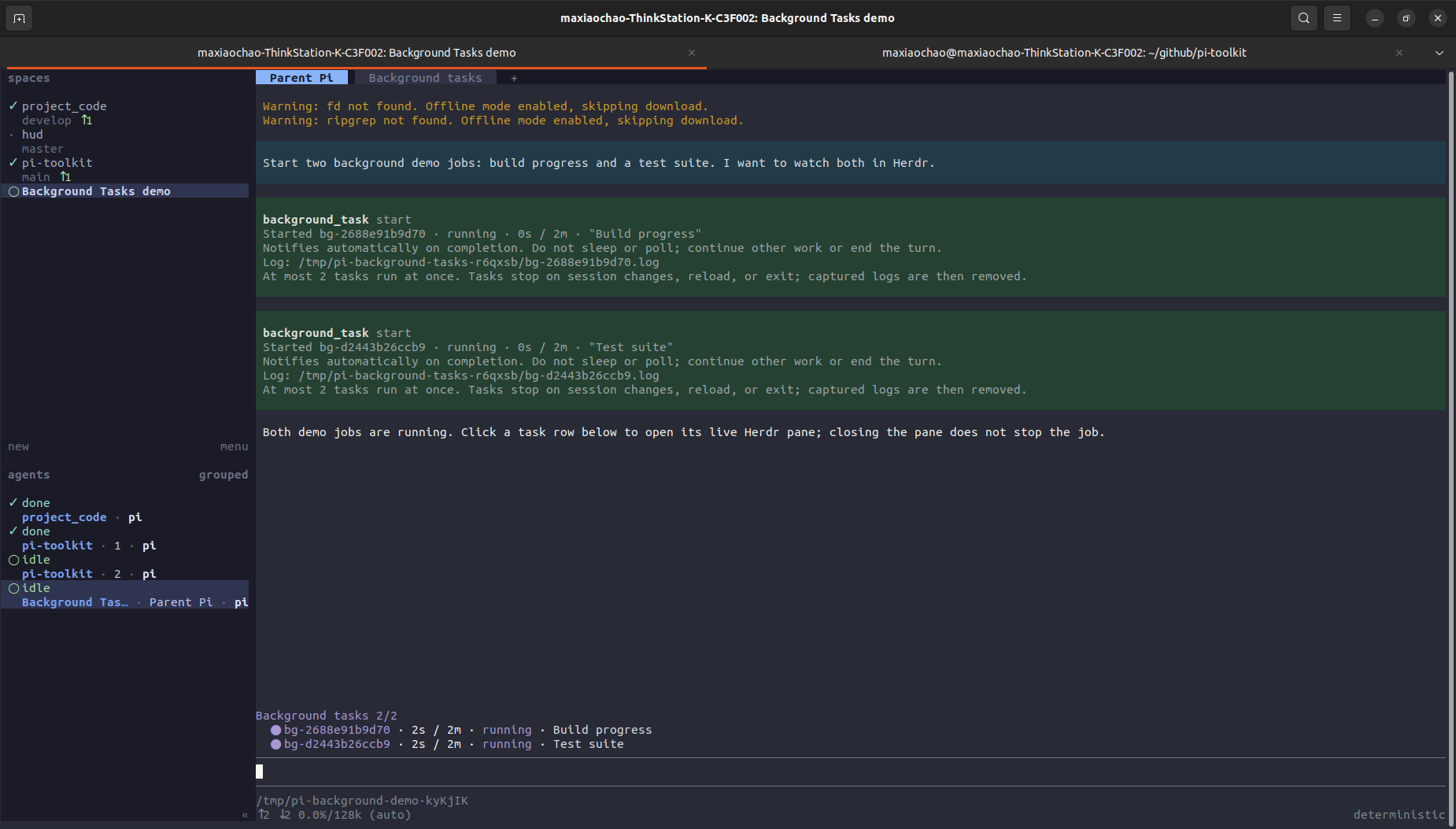
Task: Click the terminal search icon
Action: (x=1304, y=18)
